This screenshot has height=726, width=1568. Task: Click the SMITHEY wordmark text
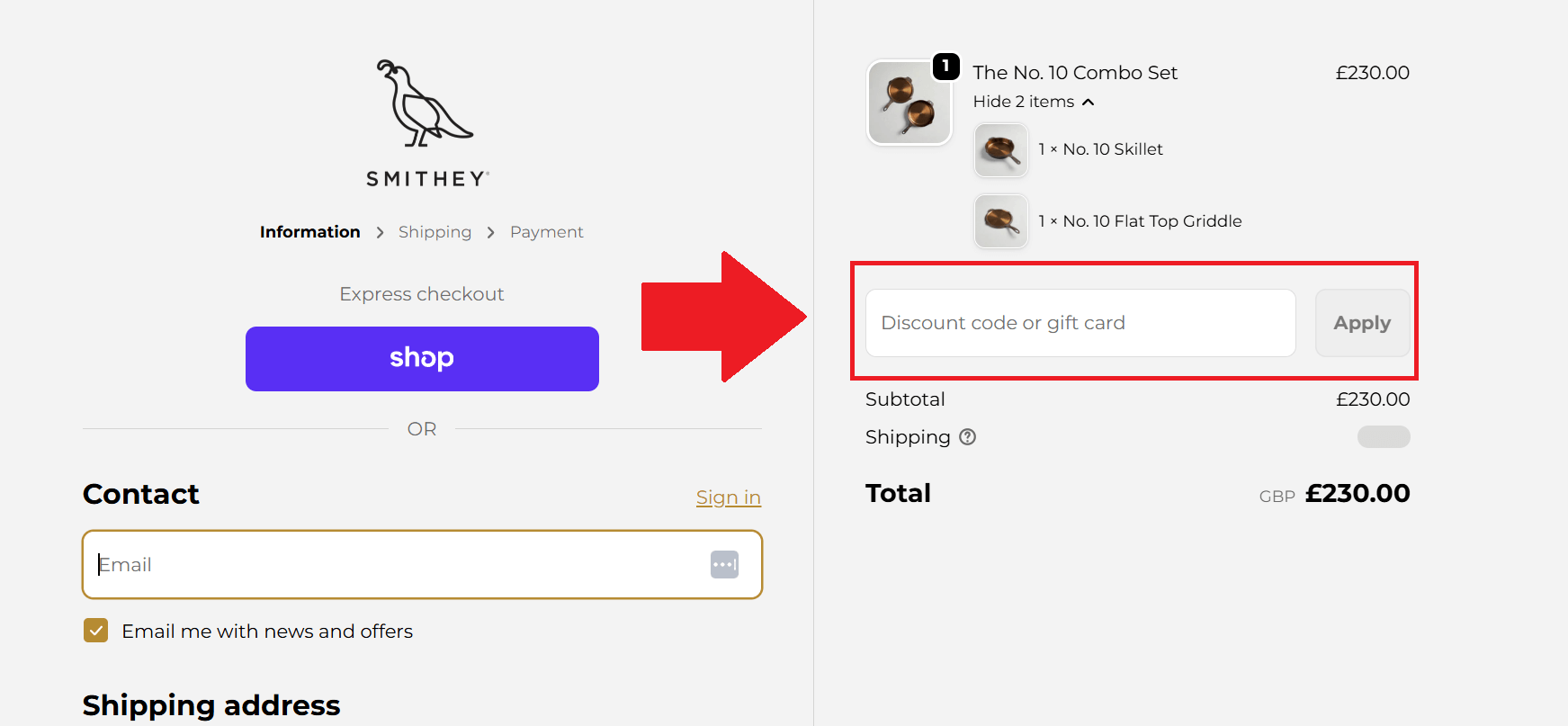(426, 179)
